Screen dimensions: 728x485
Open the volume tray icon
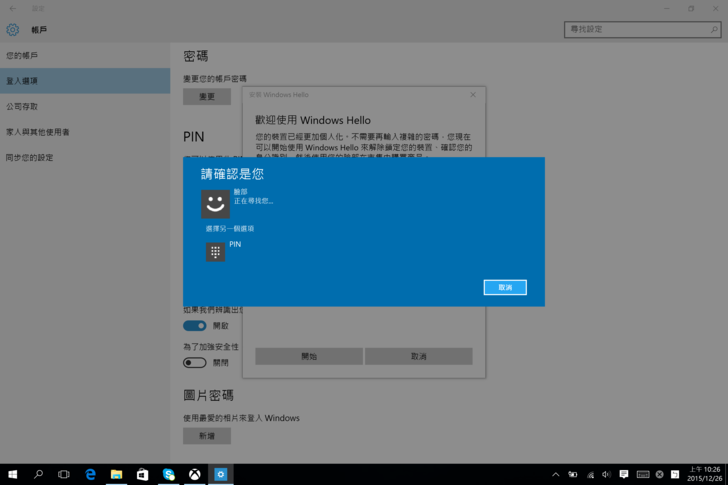point(606,474)
